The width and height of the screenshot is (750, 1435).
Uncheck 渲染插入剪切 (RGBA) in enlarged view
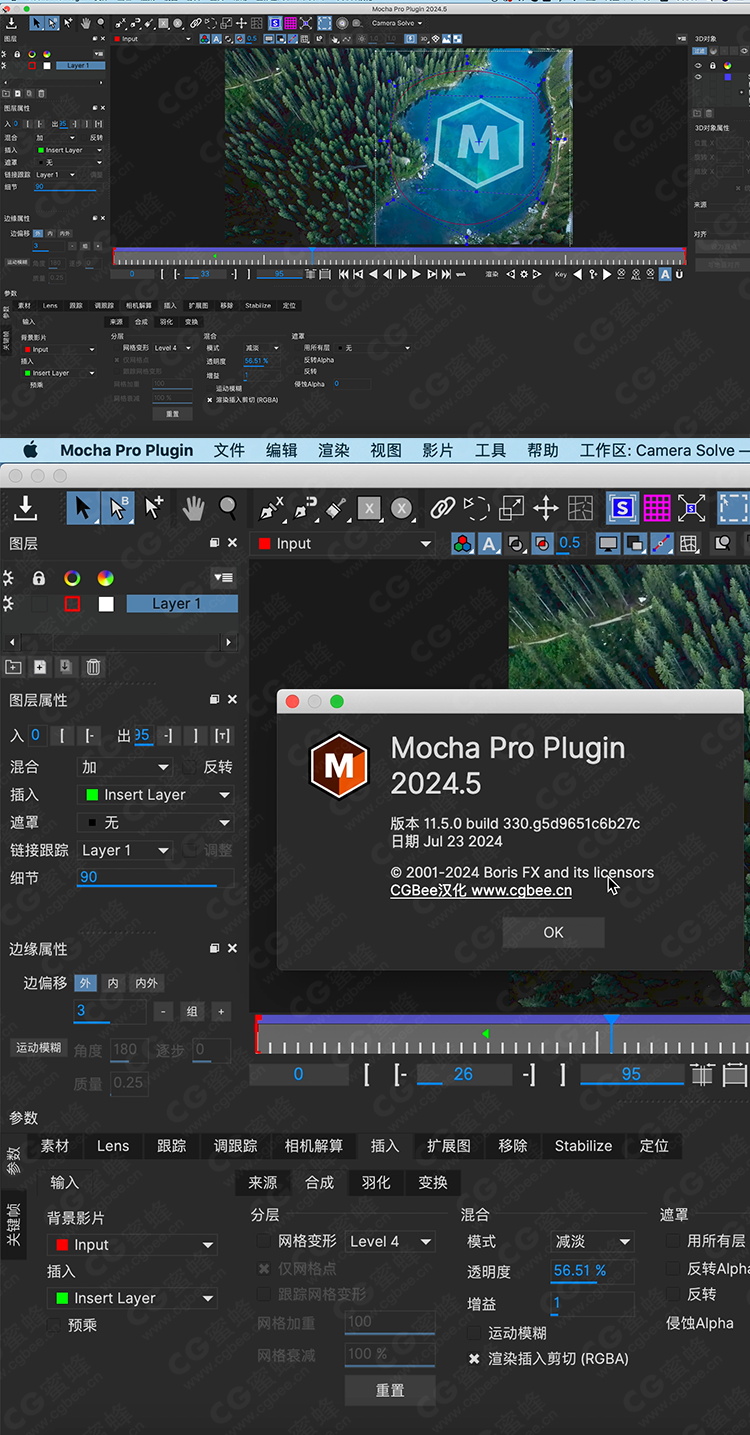[x=474, y=1359]
